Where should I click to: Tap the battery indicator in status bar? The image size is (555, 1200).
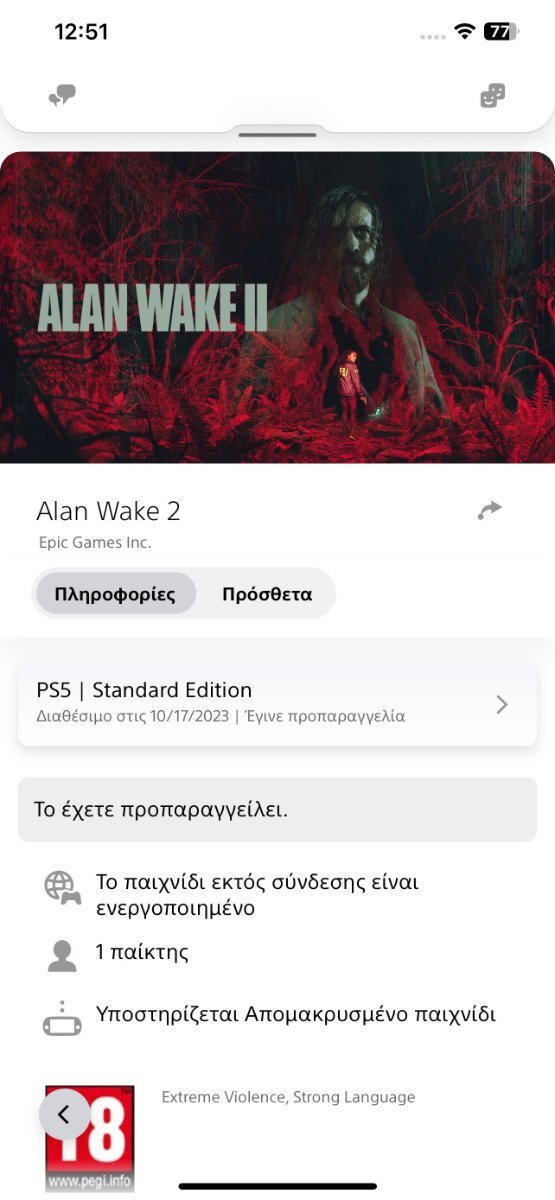(501, 32)
